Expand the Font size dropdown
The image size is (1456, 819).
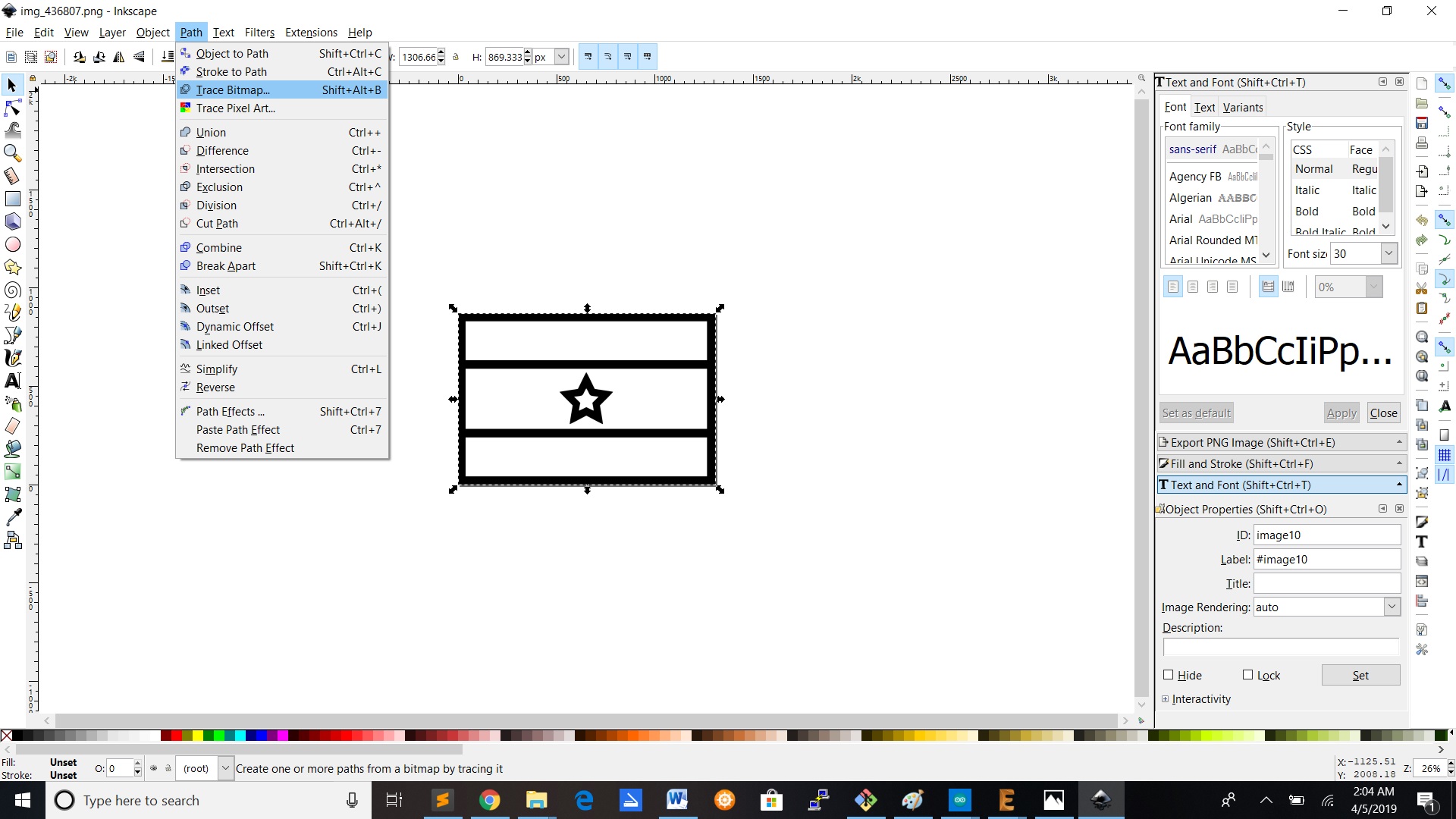pyautogui.click(x=1389, y=253)
